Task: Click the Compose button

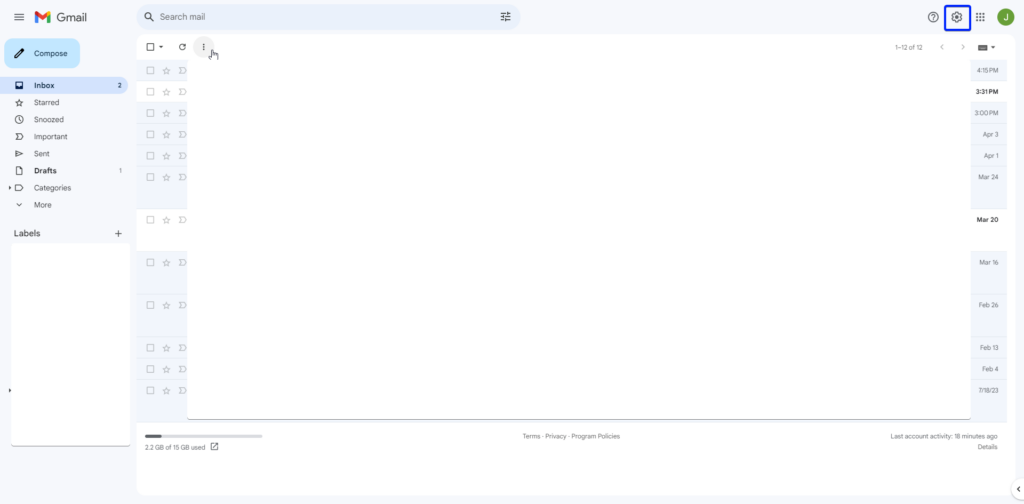Action: [42, 53]
